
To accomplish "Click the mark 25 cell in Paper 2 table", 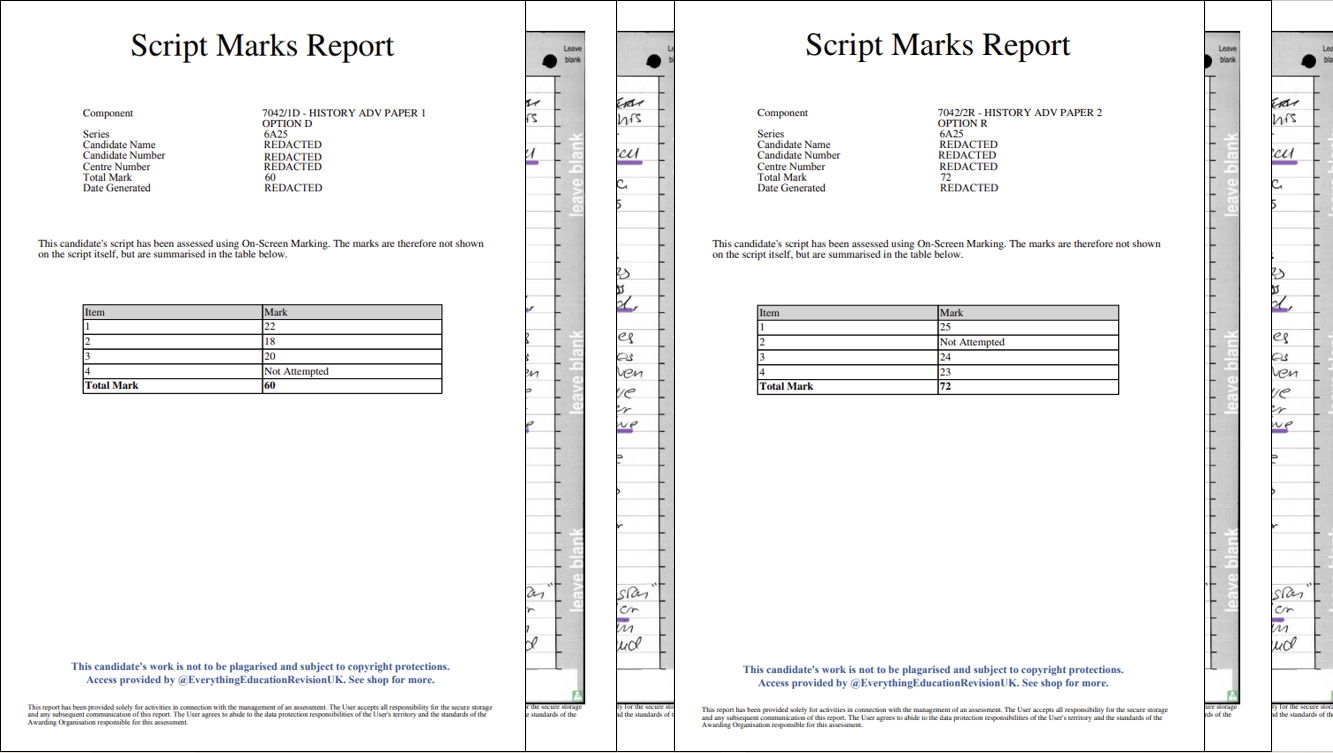I will pyautogui.click(x=1027, y=328).
